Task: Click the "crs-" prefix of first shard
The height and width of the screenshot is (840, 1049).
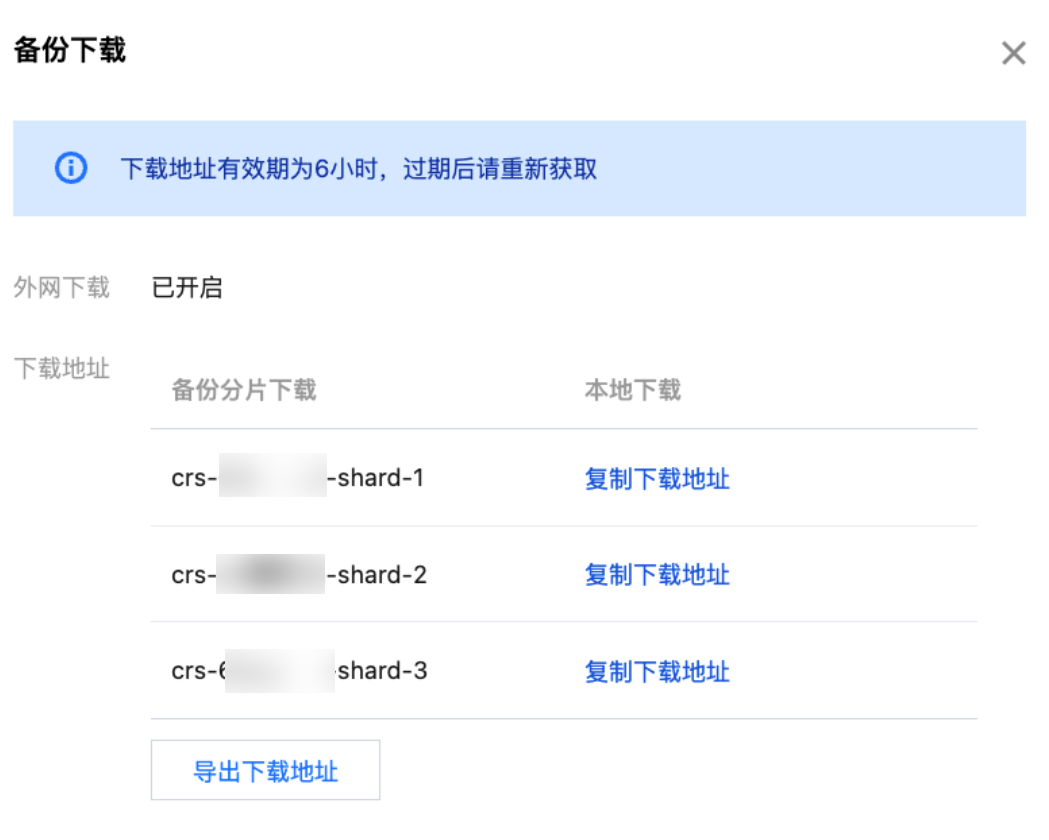Action: coord(193,479)
